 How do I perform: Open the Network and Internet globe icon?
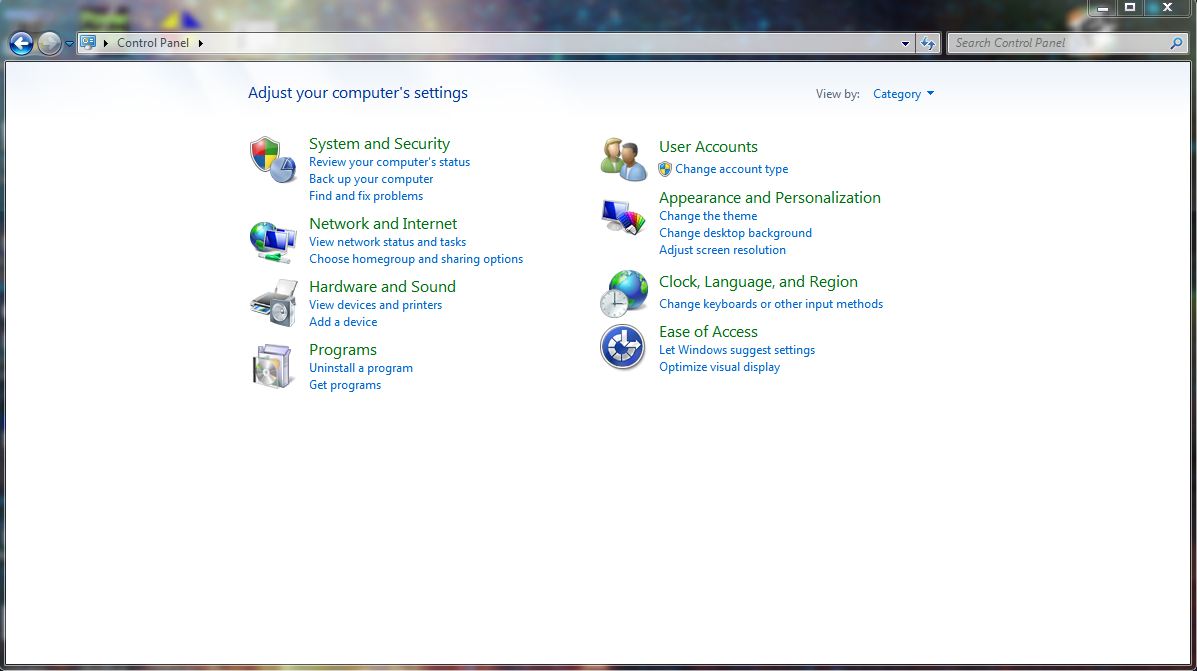click(273, 241)
